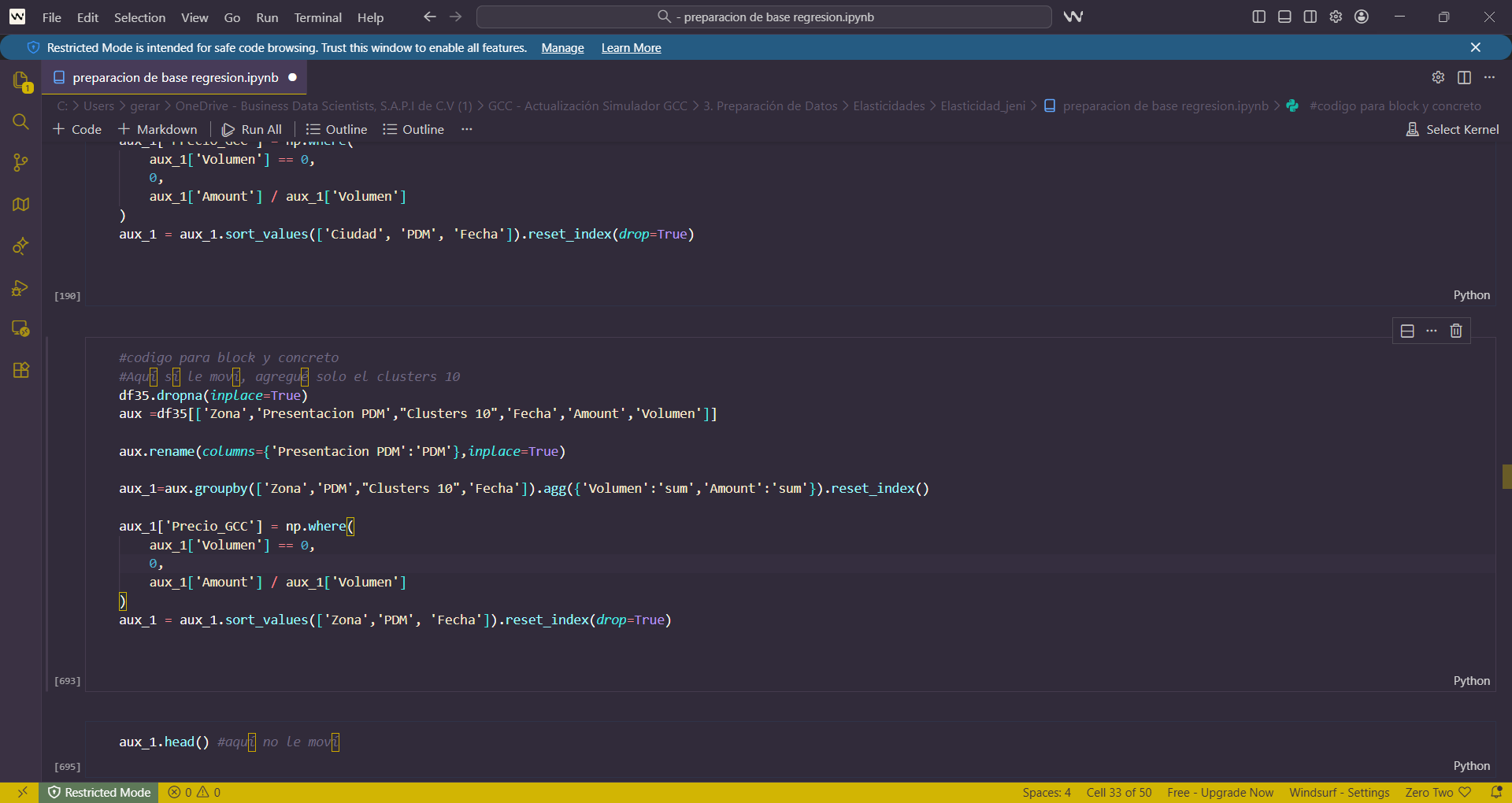Go forward with the navigation arrow
1512x803 pixels.
tap(456, 17)
